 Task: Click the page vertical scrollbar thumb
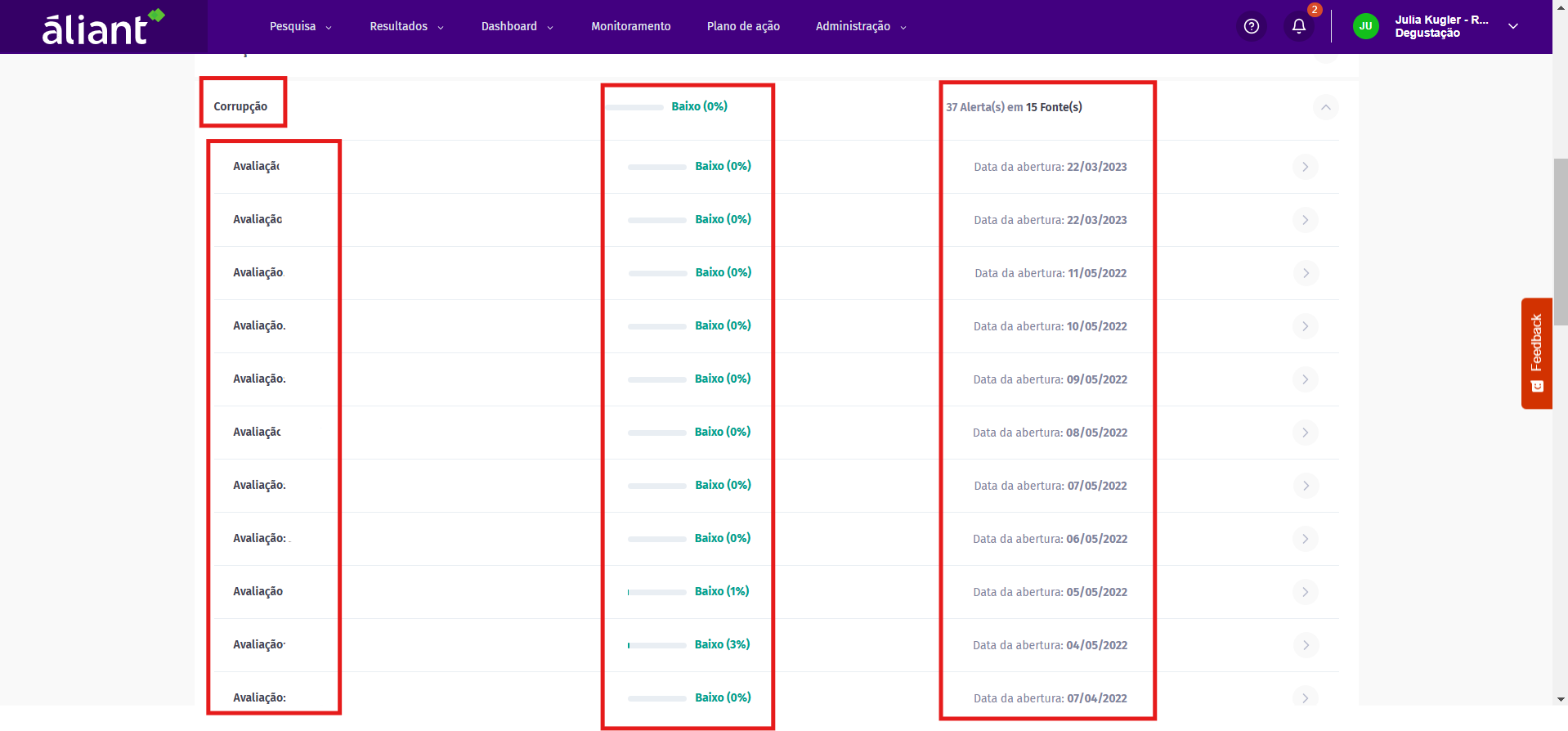click(x=1561, y=242)
